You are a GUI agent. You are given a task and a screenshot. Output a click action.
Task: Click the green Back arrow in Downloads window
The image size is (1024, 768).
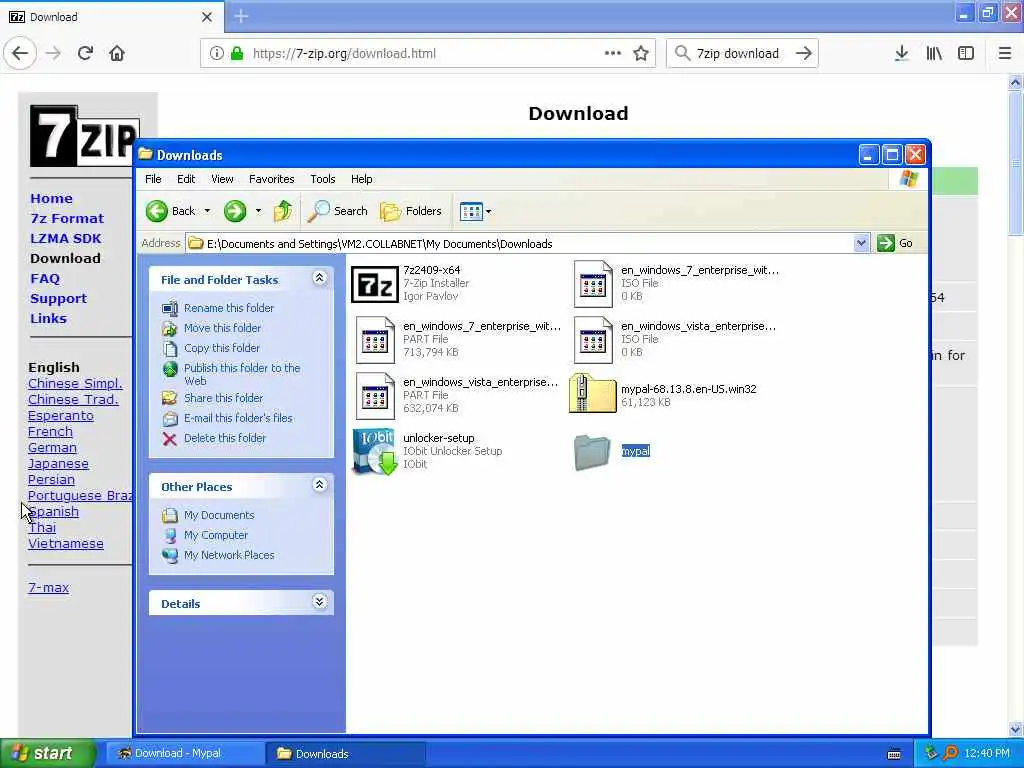click(157, 211)
